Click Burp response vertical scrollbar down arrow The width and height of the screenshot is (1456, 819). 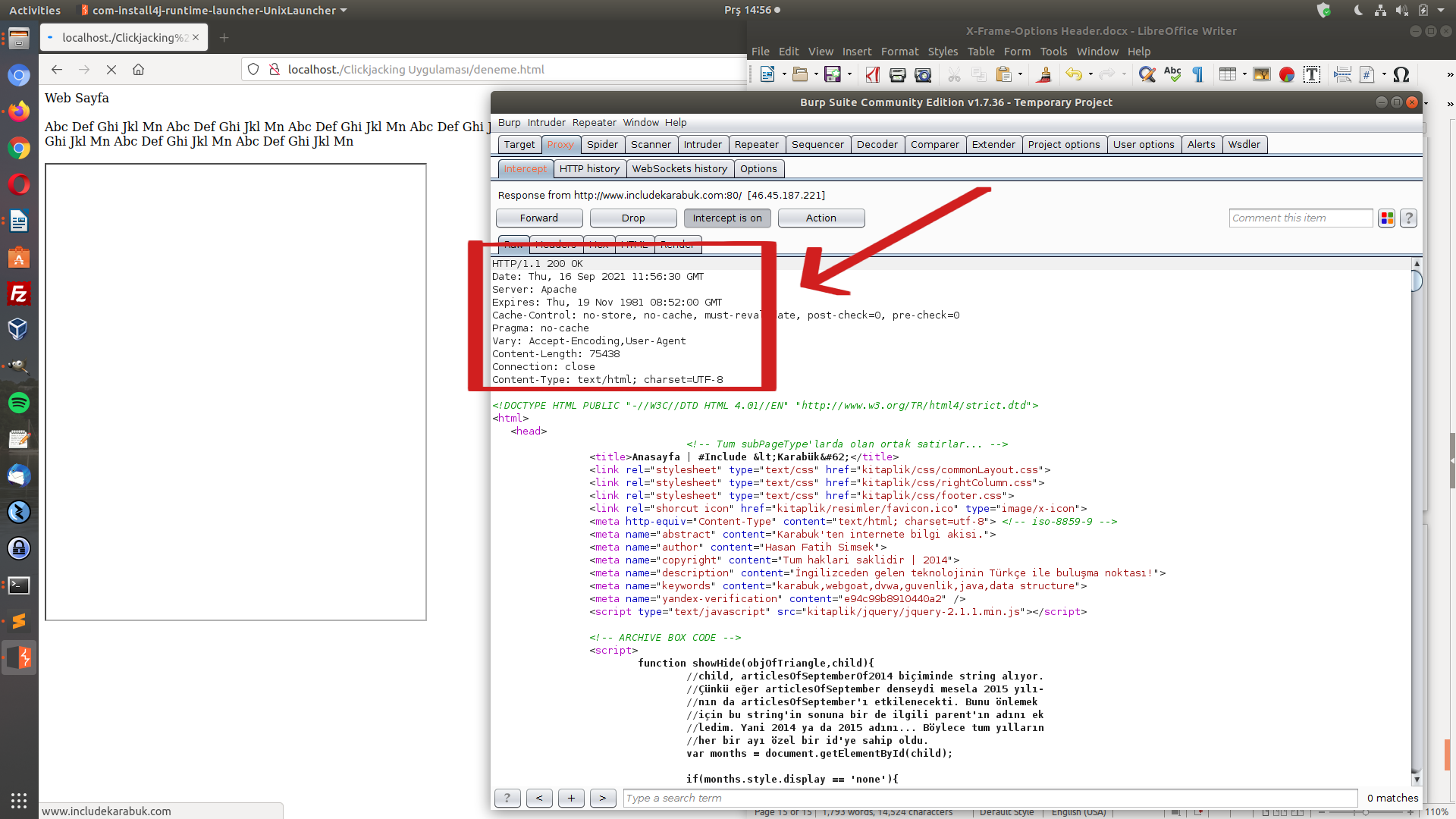click(1417, 780)
